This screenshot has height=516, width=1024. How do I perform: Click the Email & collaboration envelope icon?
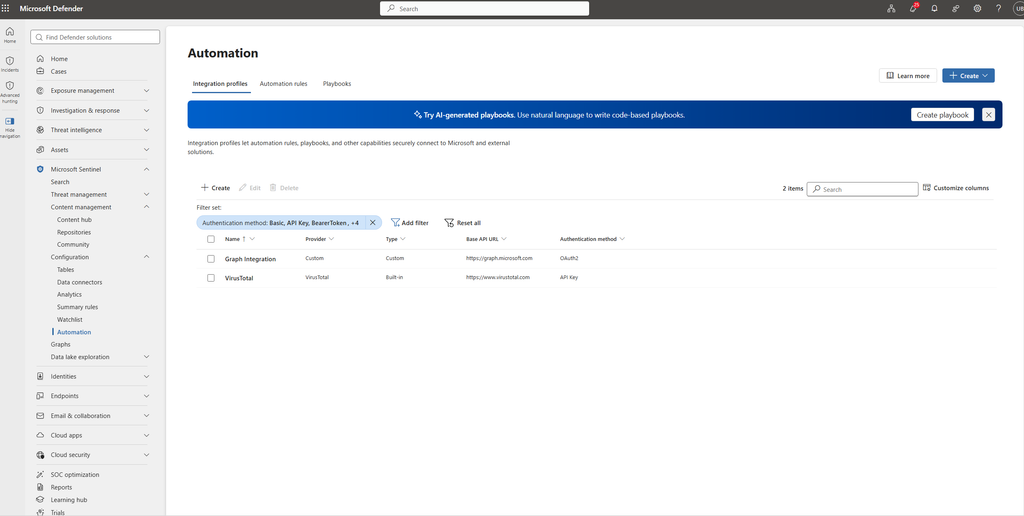point(40,415)
